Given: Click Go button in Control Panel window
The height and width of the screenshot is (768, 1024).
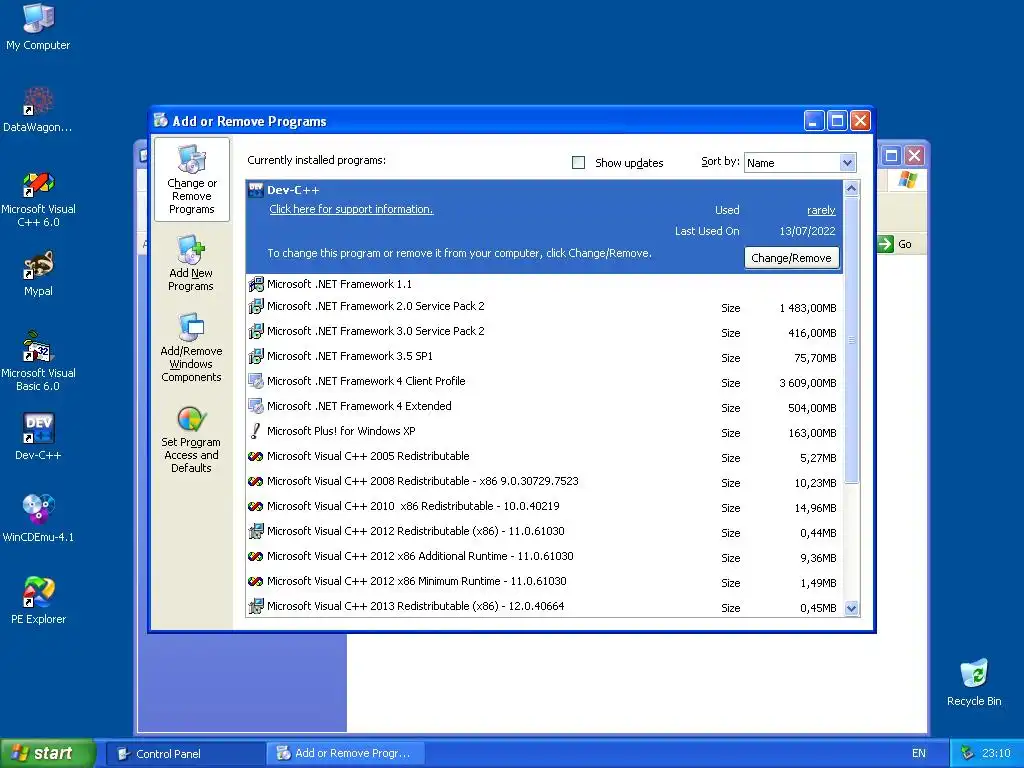Looking at the screenshot, I should click(895, 244).
